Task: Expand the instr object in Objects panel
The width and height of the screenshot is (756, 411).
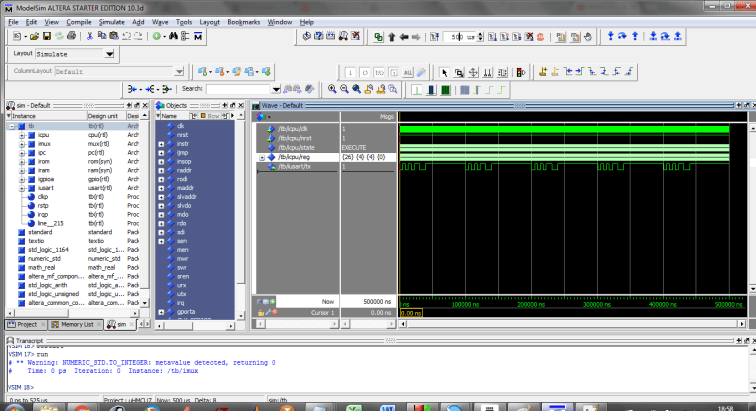Action: click(x=162, y=145)
